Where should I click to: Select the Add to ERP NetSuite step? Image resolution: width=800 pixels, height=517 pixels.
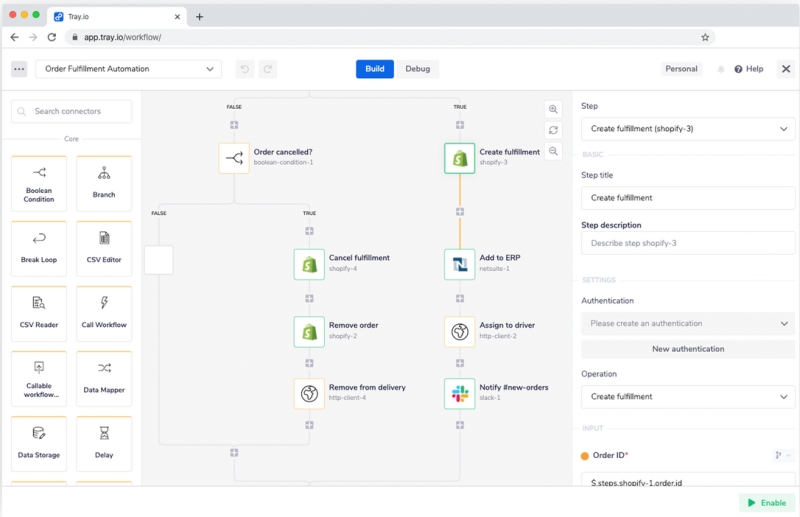[460, 264]
